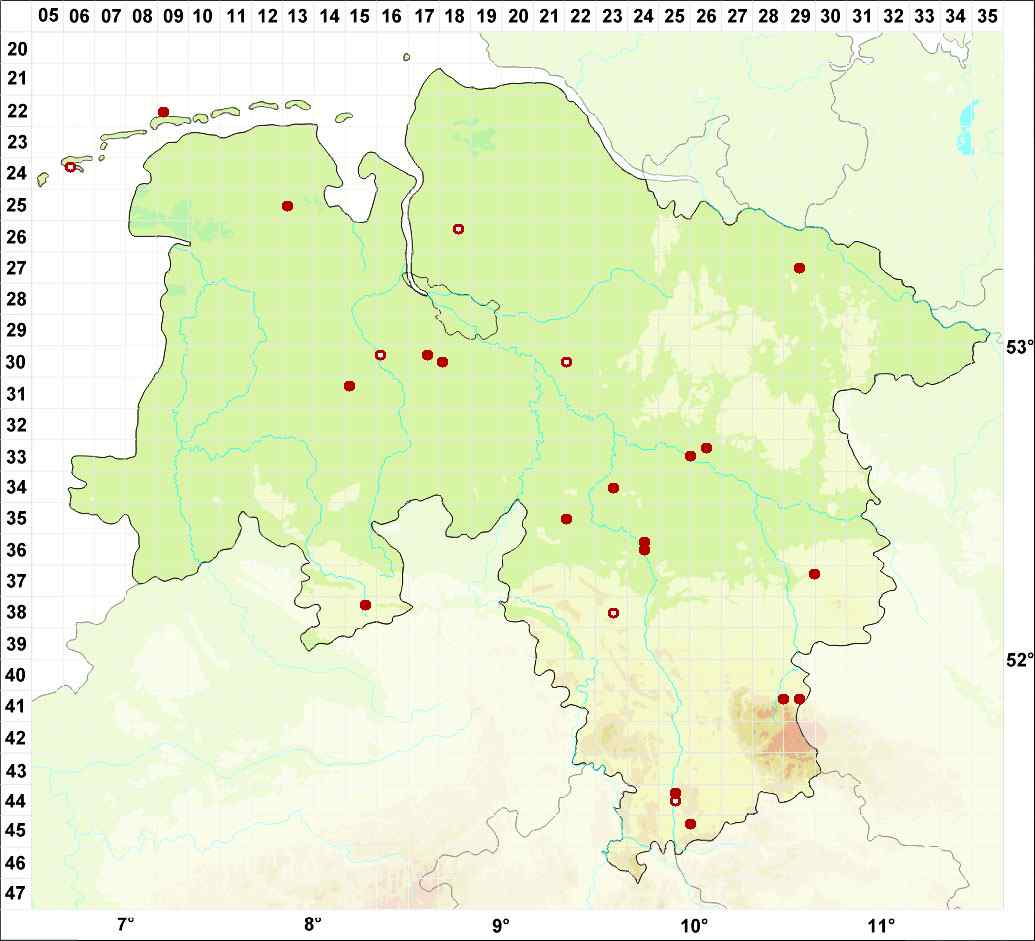
Task: Click column header 09 at the top
Action: pyautogui.click(x=174, y=15)
